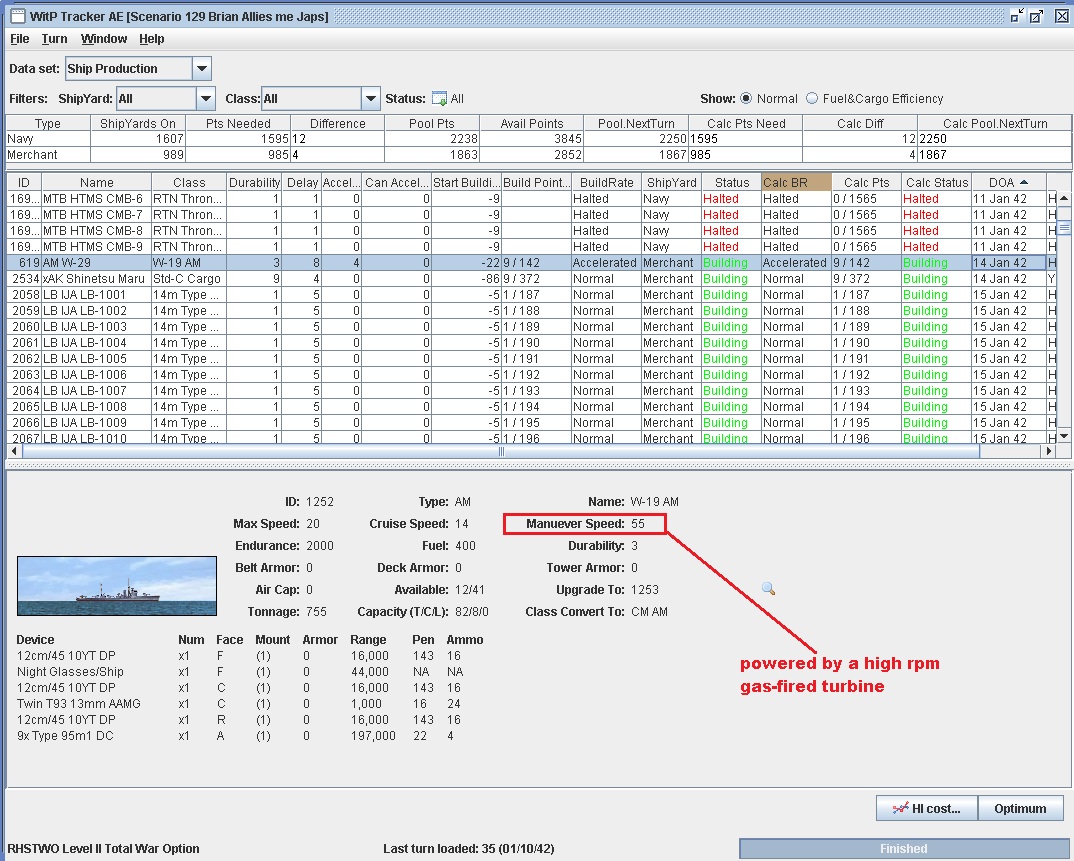Select the Fuel&Cargo Efficiency radio button
Screen dimensions: 1074x861
click(812, 98)
